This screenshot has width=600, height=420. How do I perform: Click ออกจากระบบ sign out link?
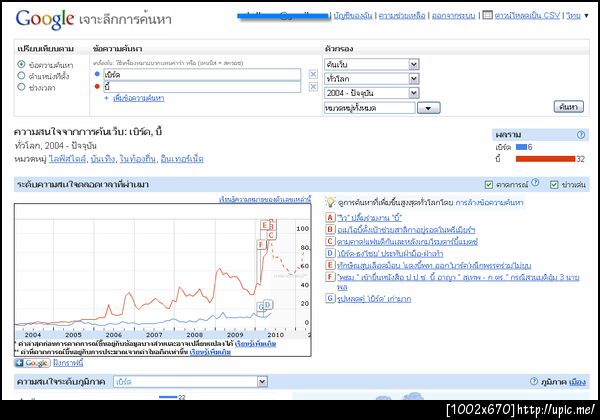(453, 15)
